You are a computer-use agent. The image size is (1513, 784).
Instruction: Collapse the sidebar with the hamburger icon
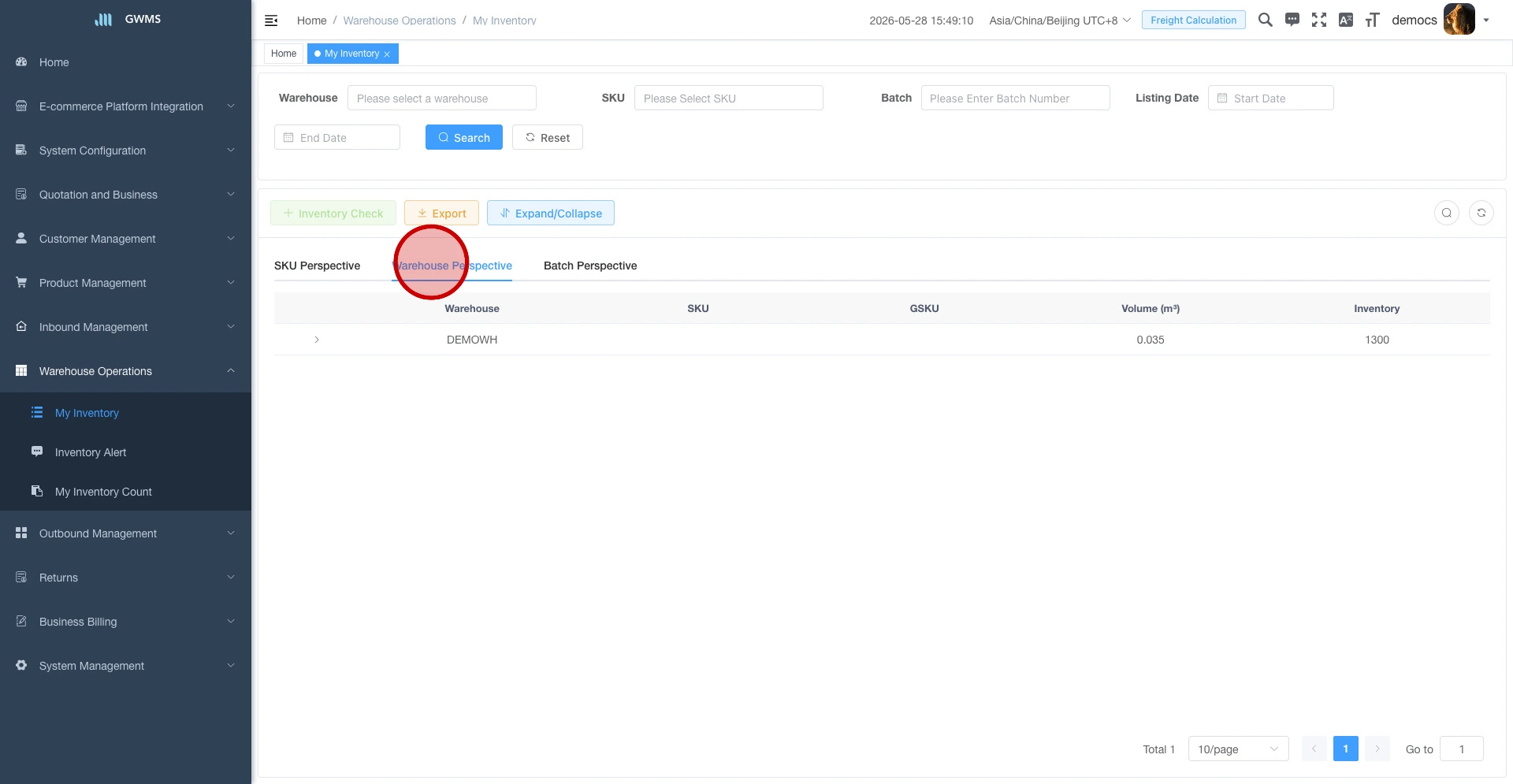pos(271,20)
